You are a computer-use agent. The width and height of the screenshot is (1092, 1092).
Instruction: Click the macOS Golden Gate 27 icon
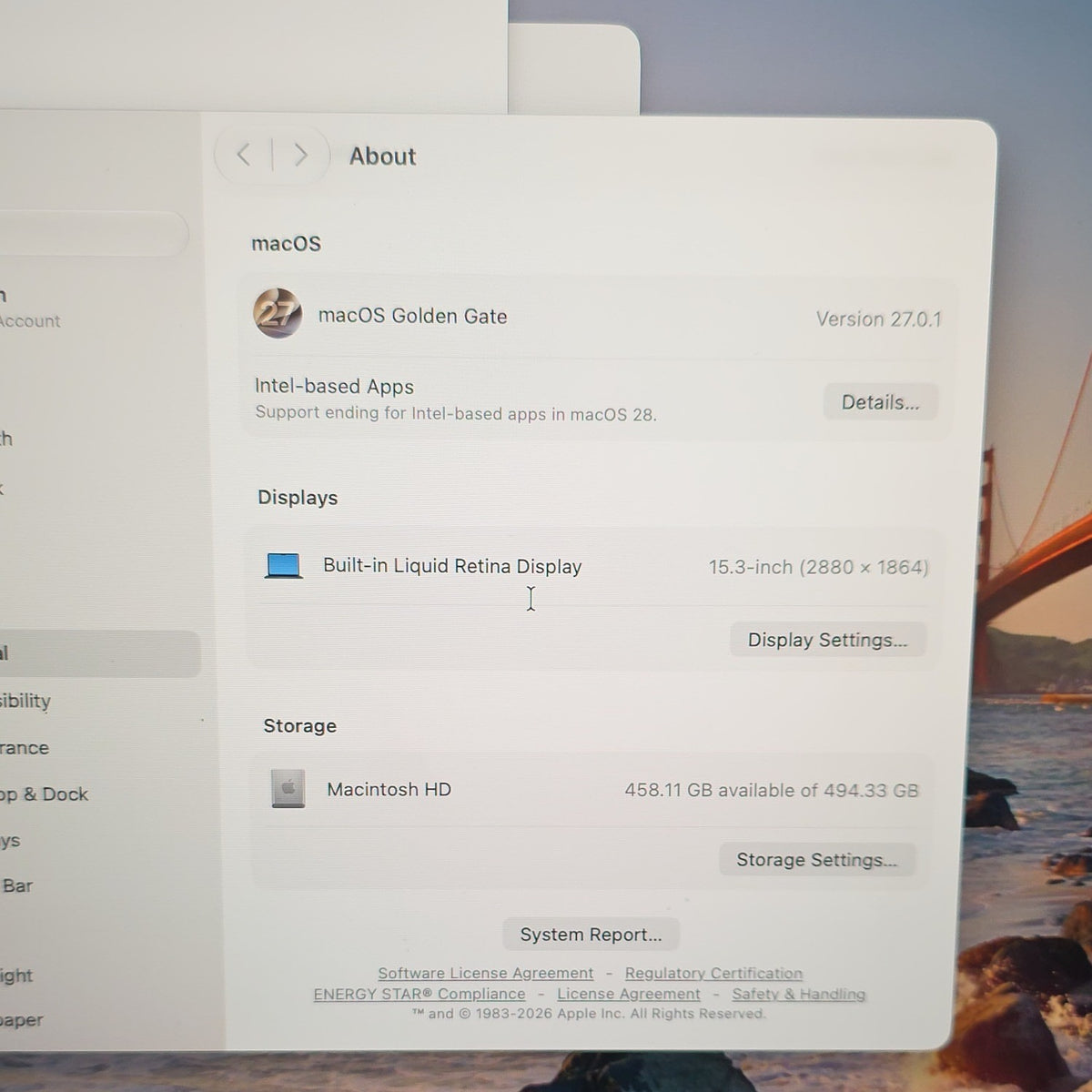(278, 313)
